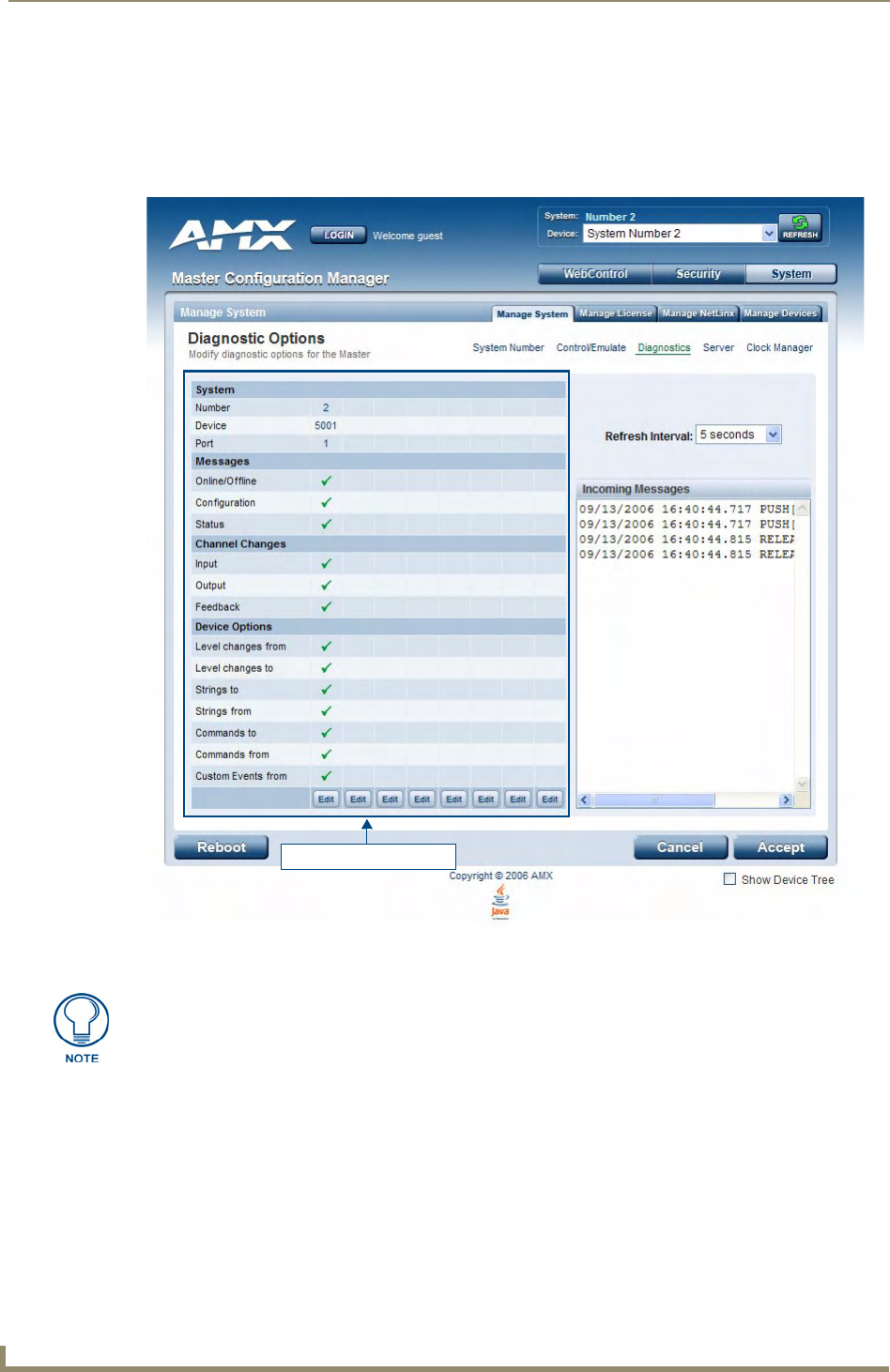Open the Manage Devices tab

(780, 313)
